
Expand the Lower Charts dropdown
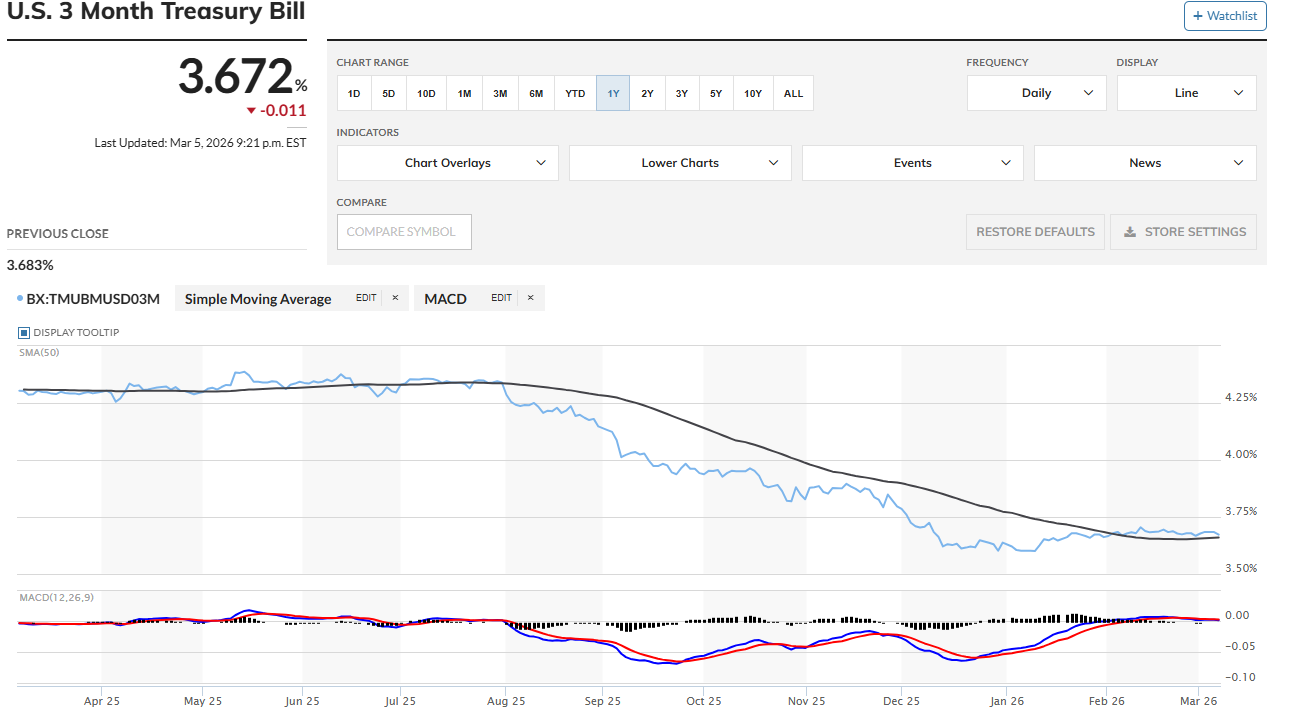[x=680, y=163]
